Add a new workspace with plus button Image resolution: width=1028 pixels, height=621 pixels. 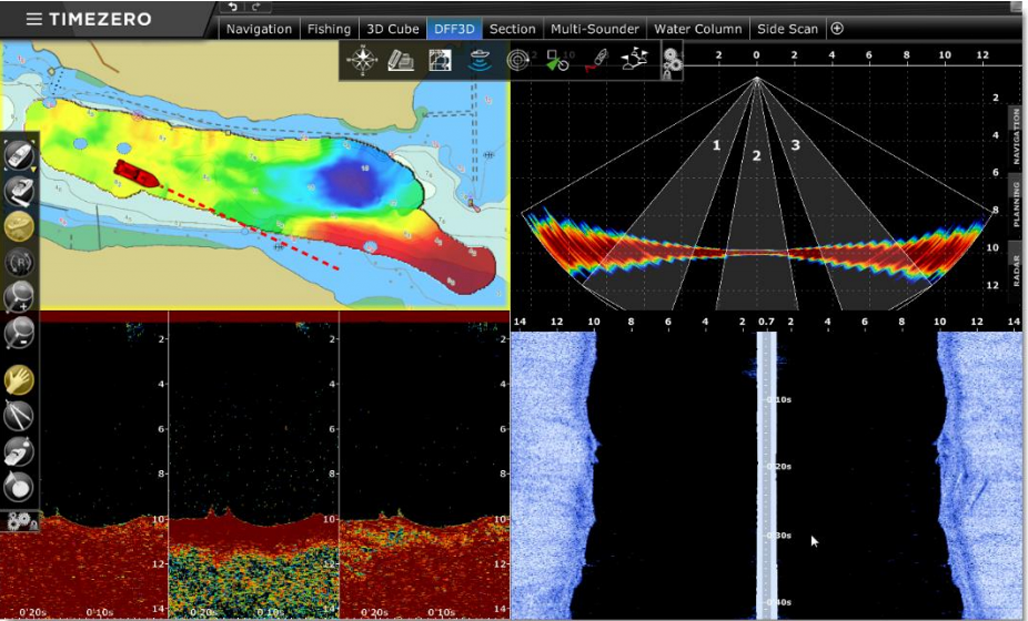(x=837, y=29)
